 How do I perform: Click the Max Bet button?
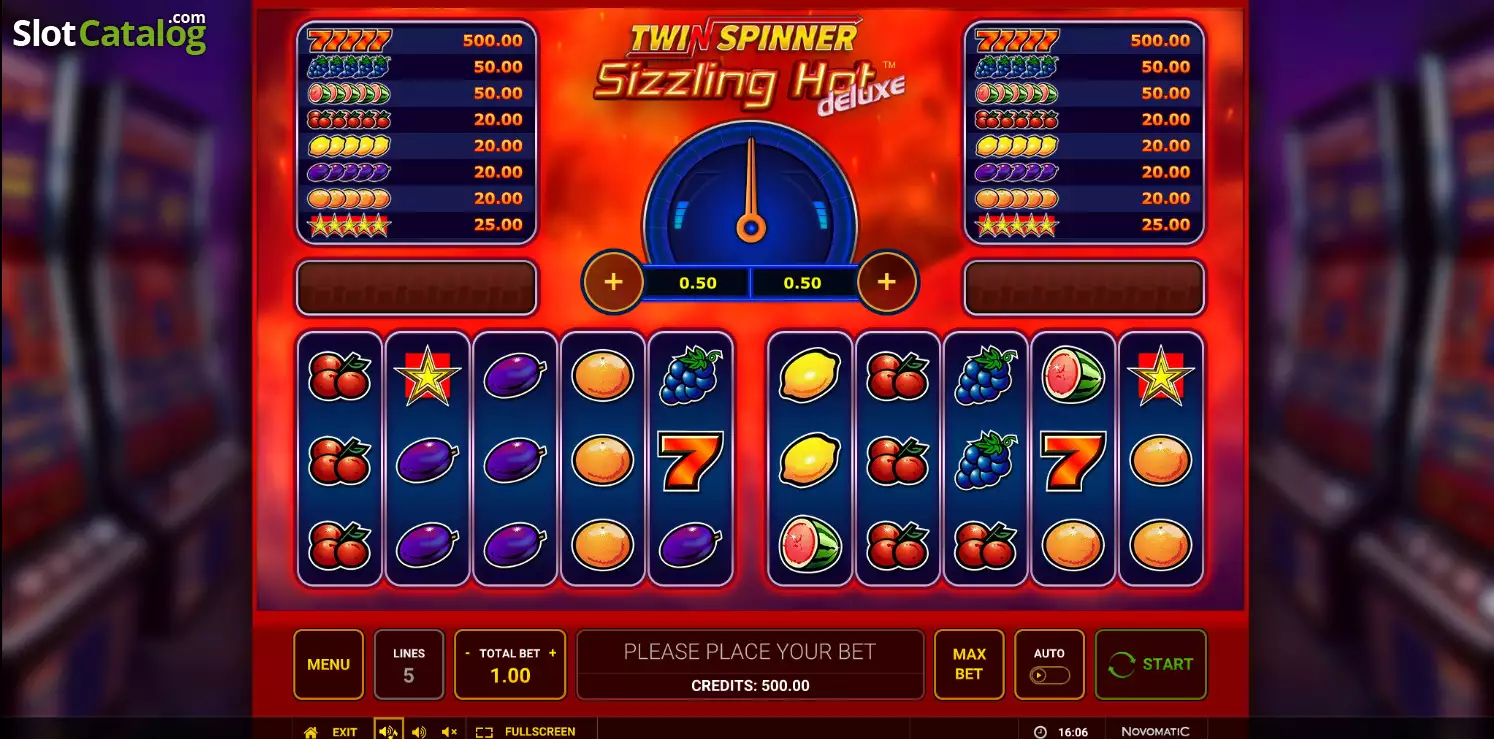click(968, 664)
